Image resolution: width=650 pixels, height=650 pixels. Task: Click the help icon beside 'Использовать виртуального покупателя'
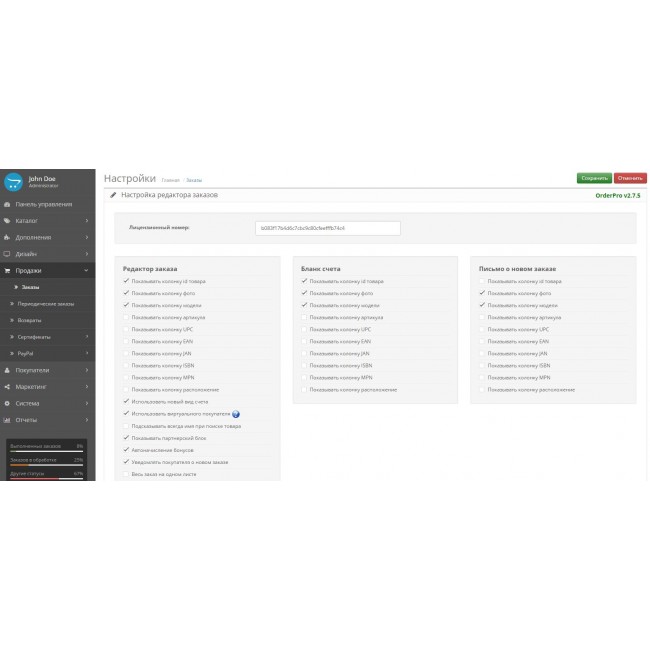(x=236, y=413)
